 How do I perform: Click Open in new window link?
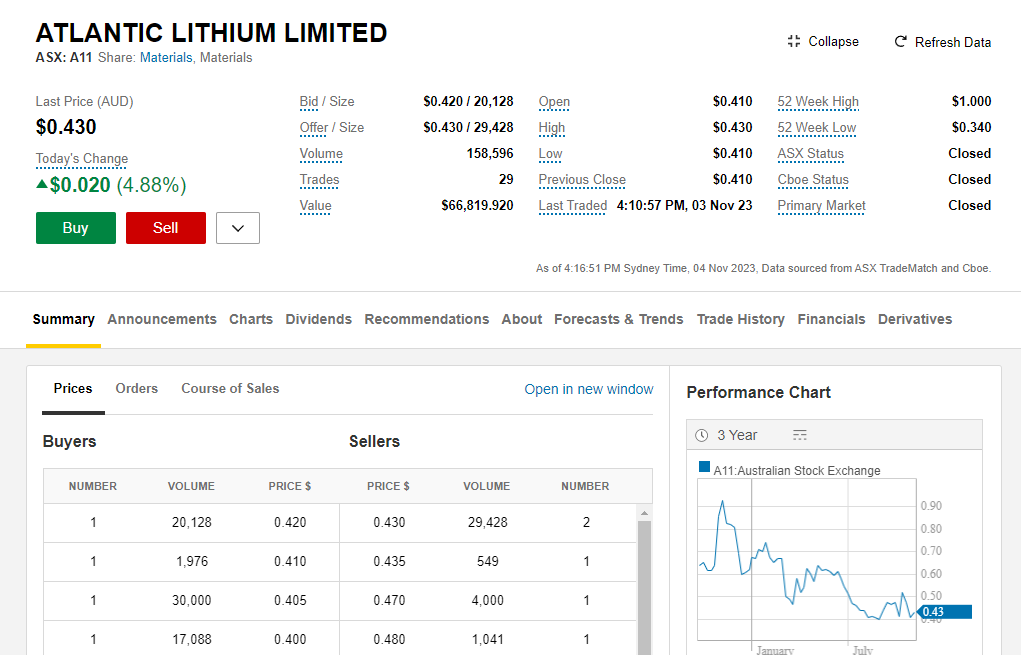click(589, 389)
